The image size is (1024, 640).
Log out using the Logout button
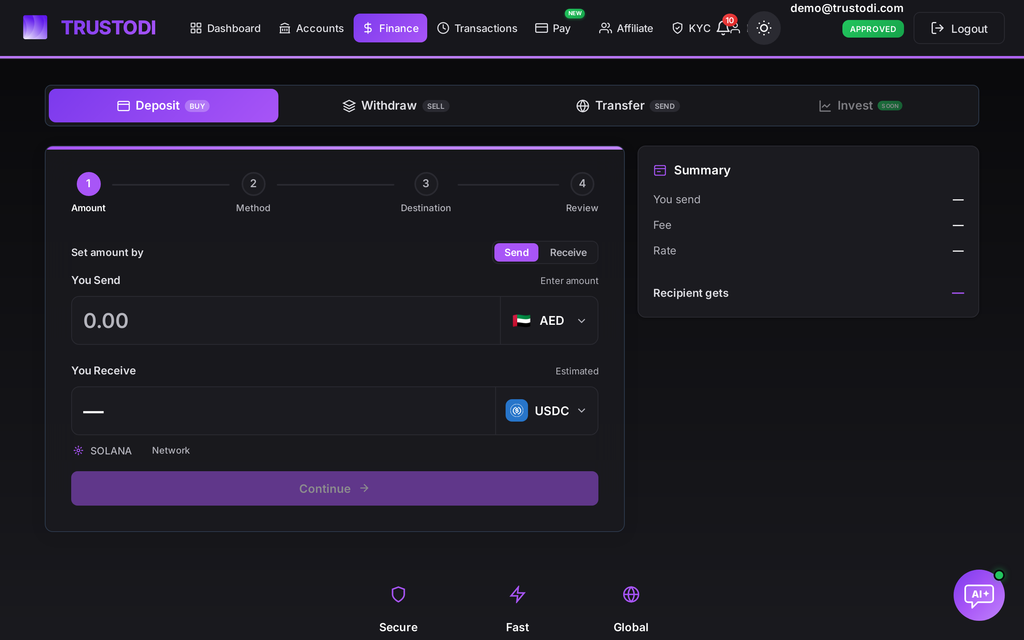(x=959, y=28)
